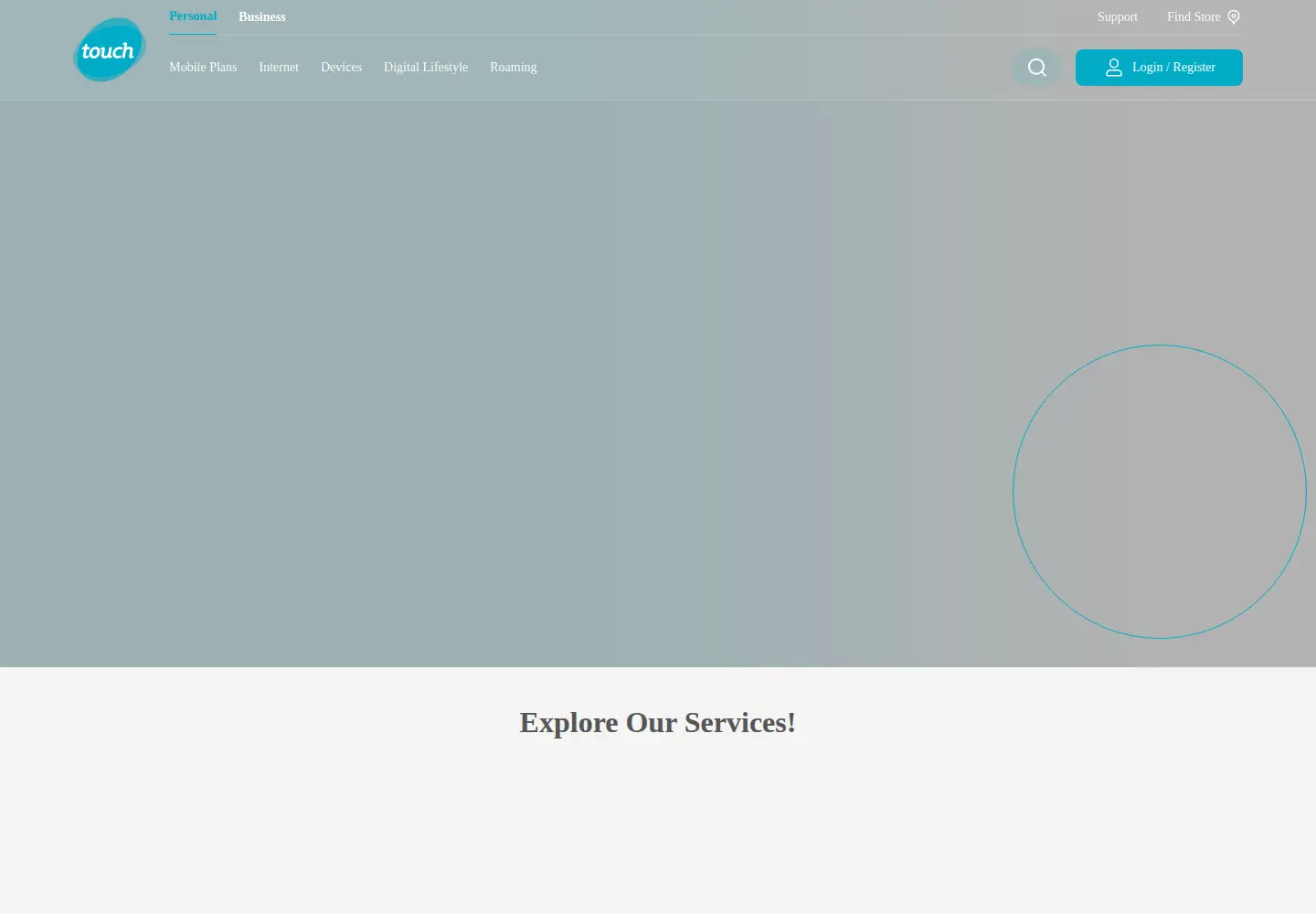Open the Roaming menu

514,68
